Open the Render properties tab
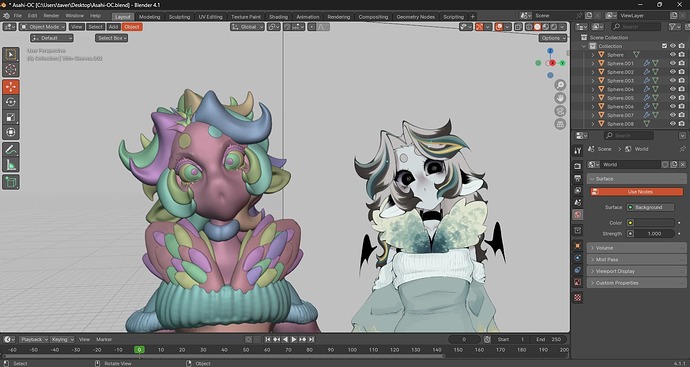 [578, 166]
